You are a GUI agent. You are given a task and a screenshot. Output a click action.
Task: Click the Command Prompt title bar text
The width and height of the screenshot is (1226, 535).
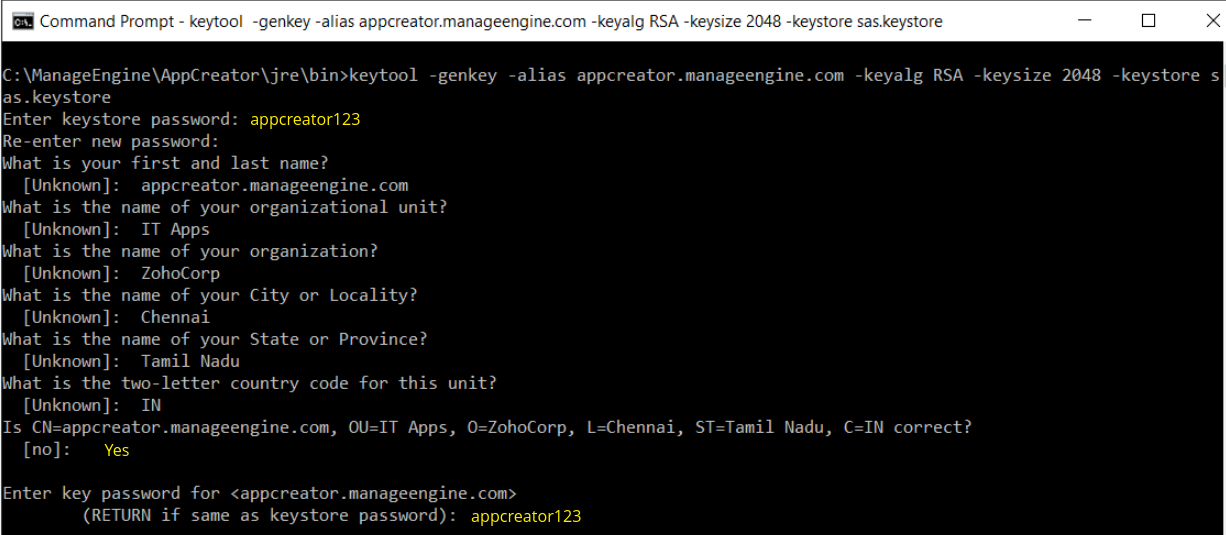point(491,21)
